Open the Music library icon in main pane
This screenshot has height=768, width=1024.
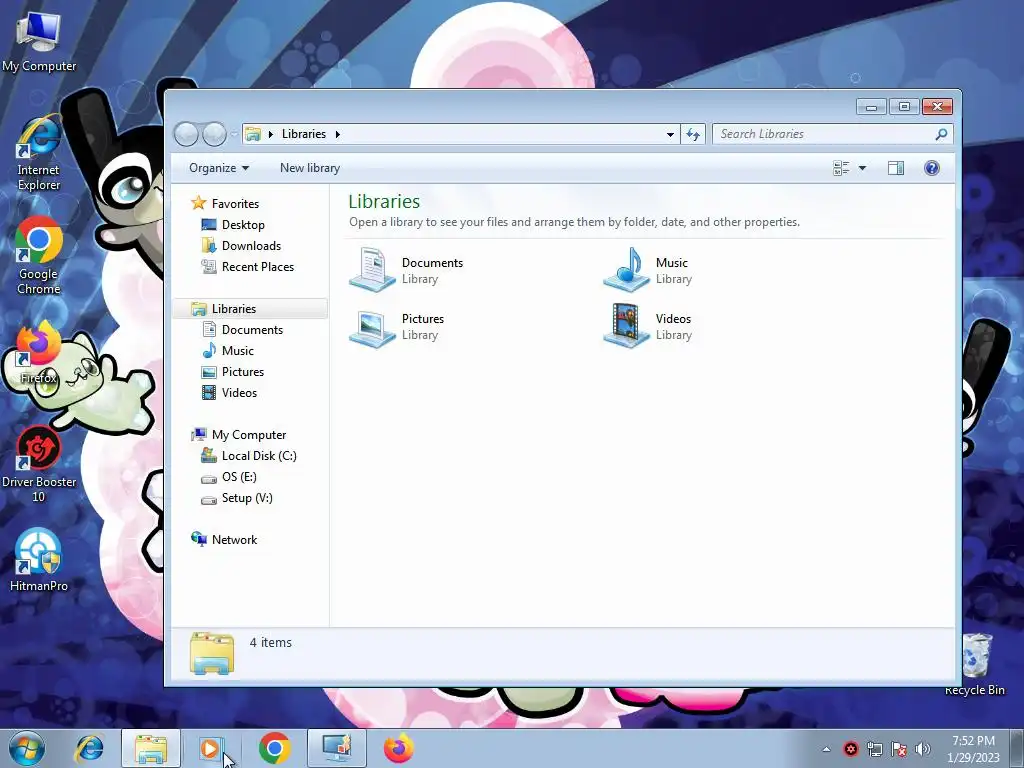tap(626, 269)
